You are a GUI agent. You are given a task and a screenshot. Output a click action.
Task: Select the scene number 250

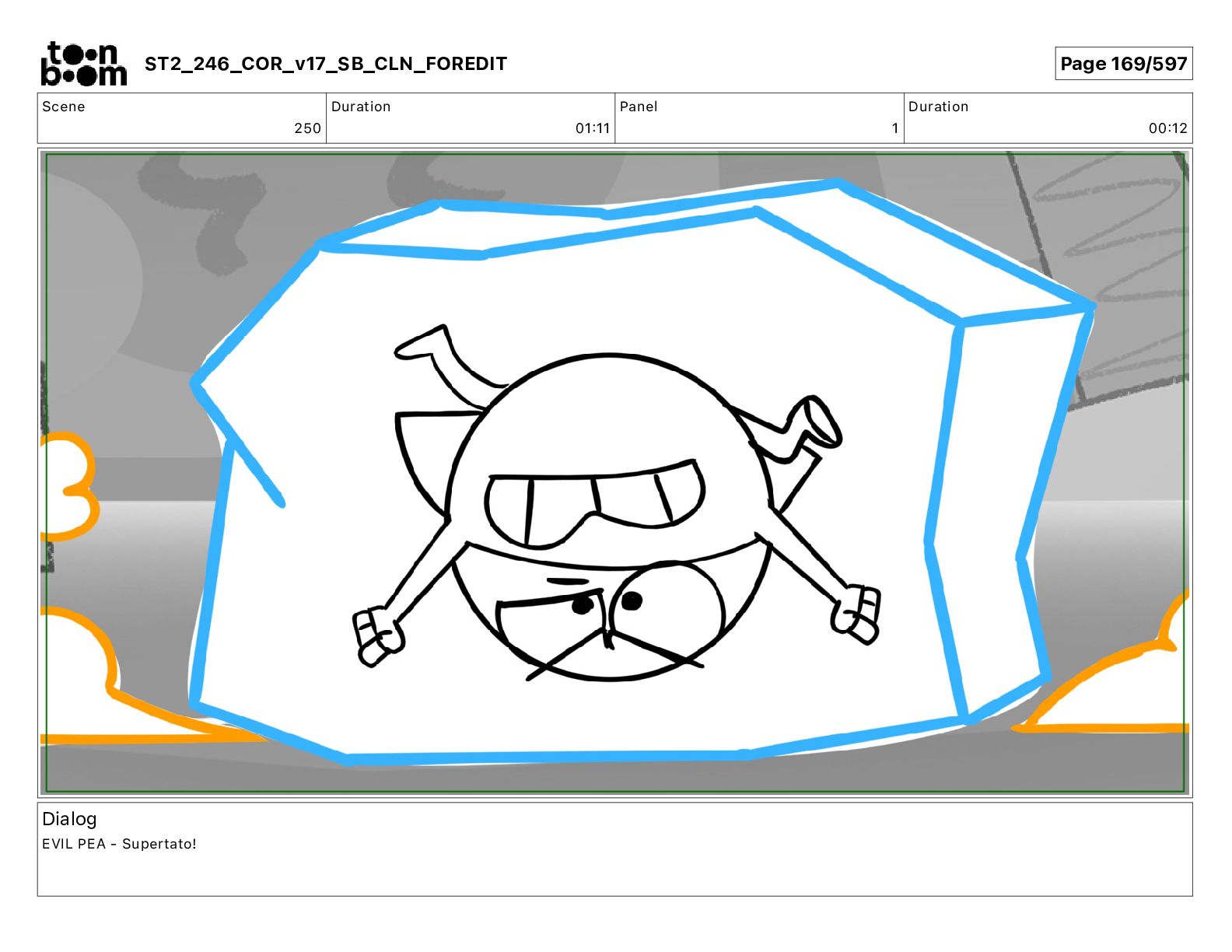pos(307,128)
